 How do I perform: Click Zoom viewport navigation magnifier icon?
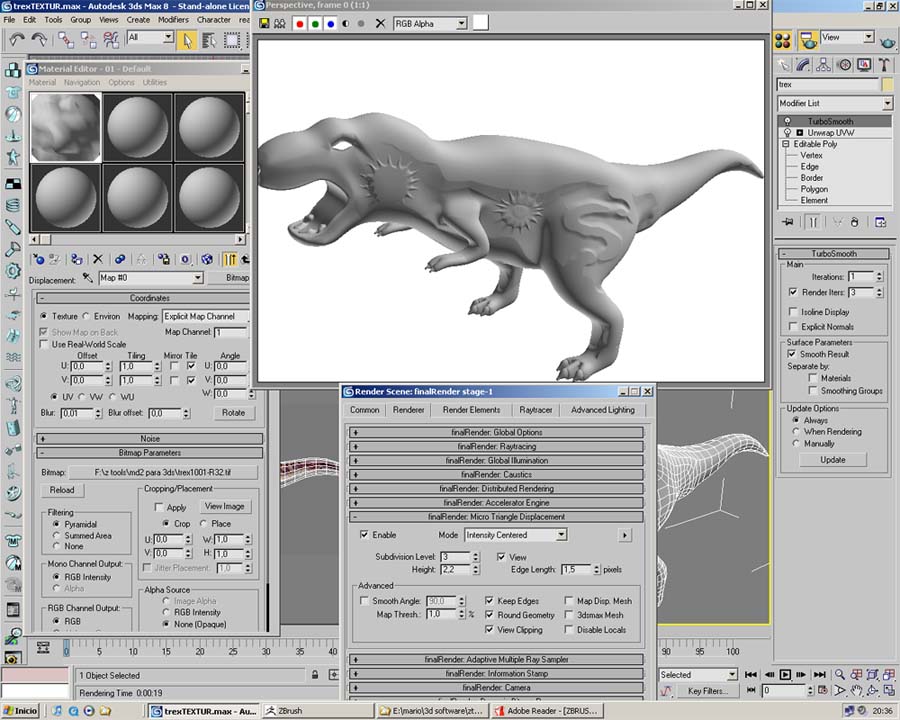840,675
